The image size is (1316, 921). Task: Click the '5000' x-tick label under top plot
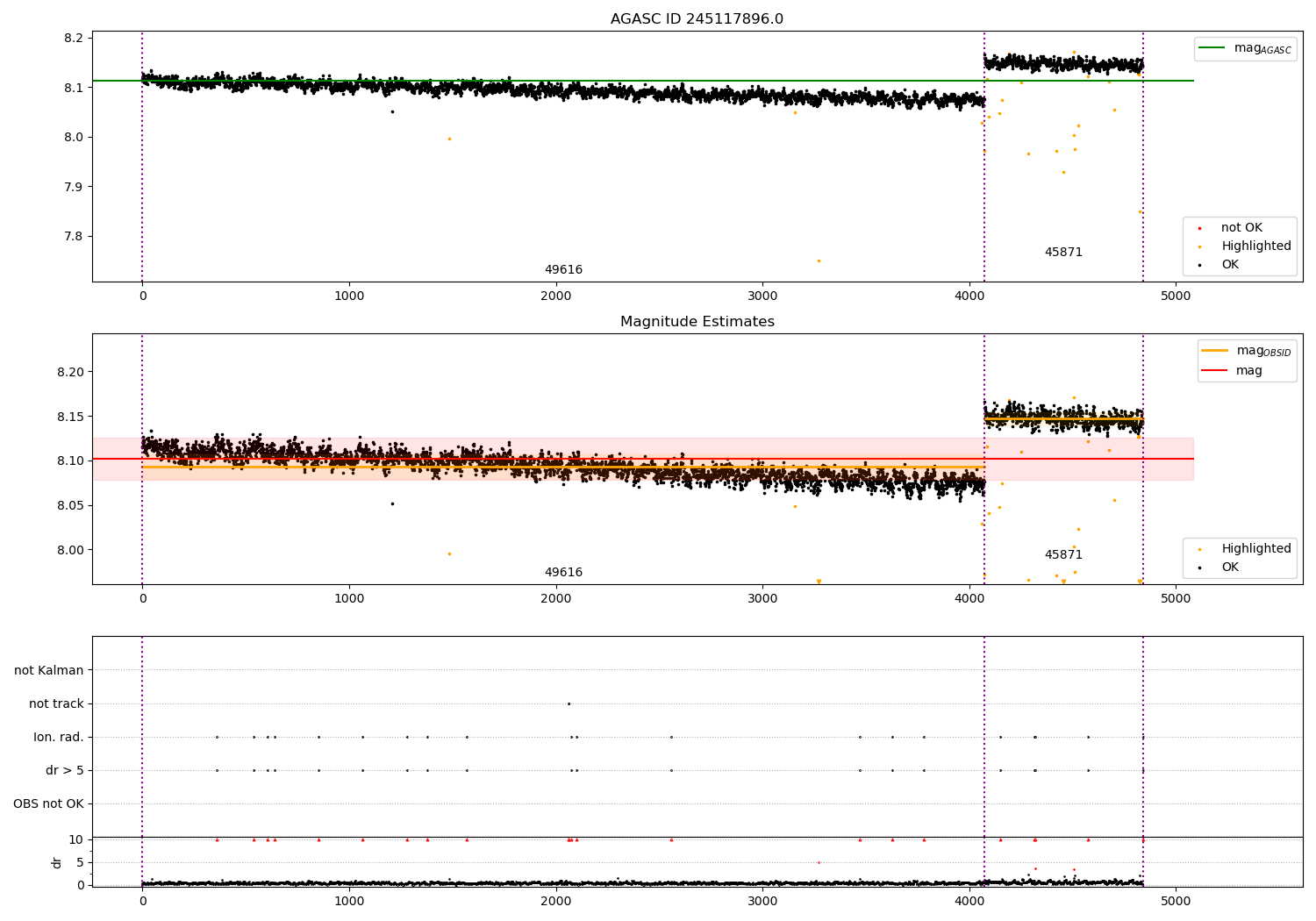(x=1176, y=296)
